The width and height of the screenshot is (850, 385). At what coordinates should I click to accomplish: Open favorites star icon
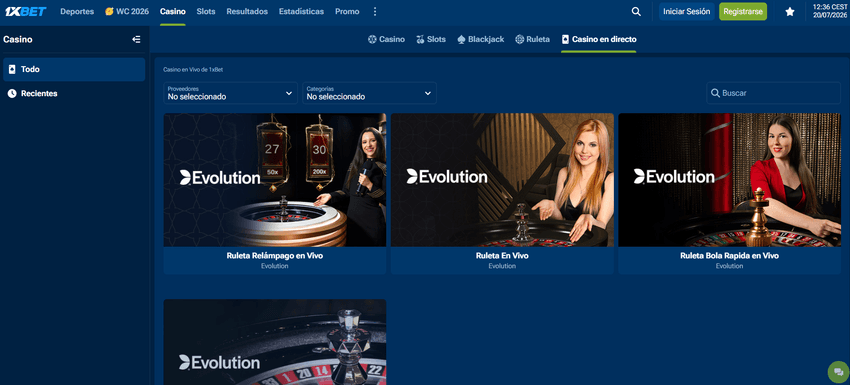coord(790,11)
